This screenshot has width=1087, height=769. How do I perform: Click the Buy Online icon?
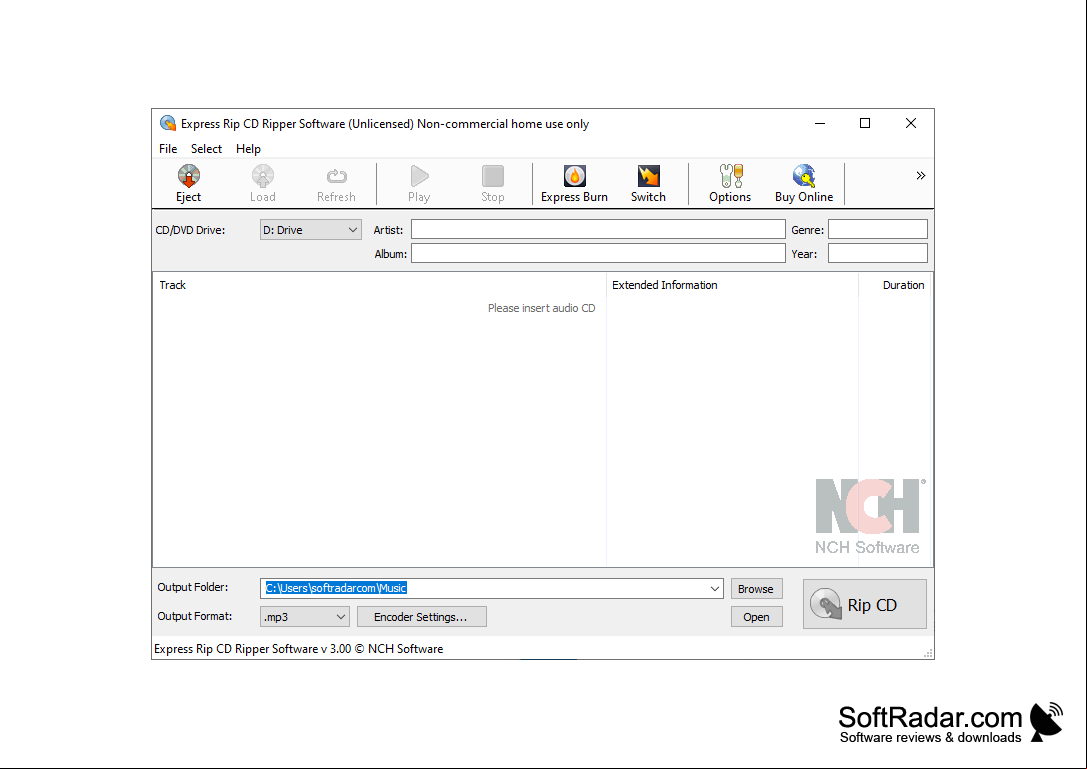point(804,176)
